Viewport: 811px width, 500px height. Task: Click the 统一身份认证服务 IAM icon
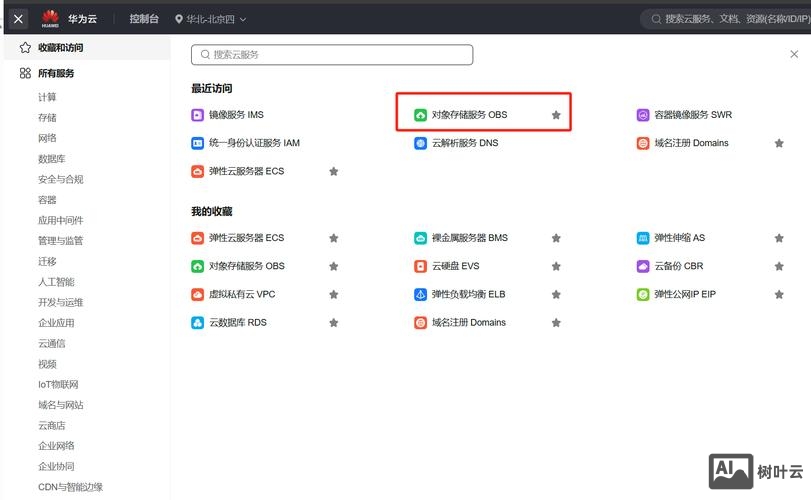(x=198, y=143)
